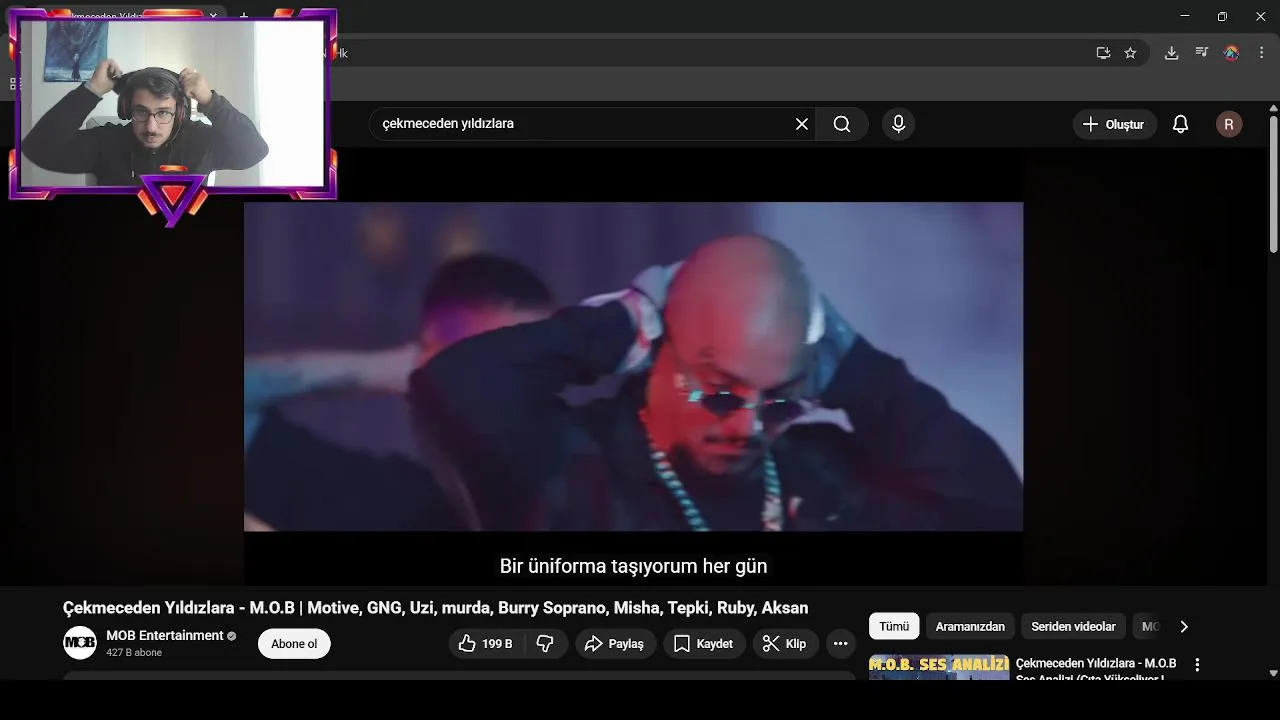
Task: Open the notifications bell
Action: pos(1180,124)
